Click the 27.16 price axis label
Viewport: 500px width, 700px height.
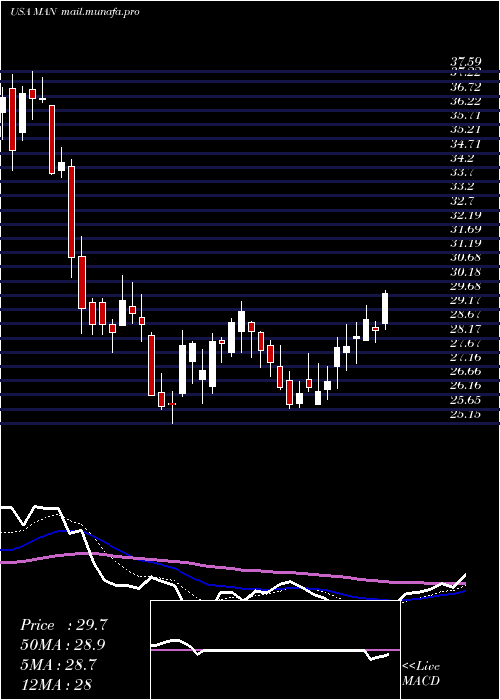coord(466,358)
